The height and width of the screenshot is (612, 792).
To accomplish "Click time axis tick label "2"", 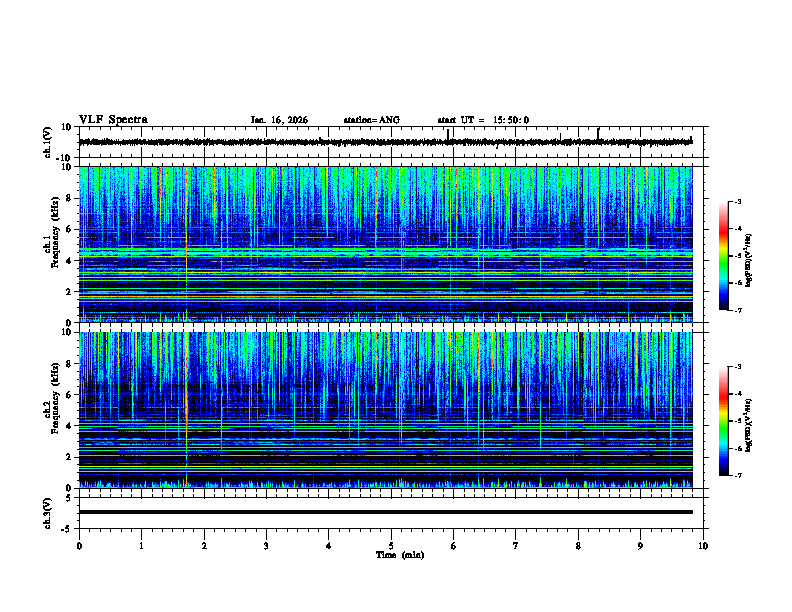I will [x=204, y=545].
